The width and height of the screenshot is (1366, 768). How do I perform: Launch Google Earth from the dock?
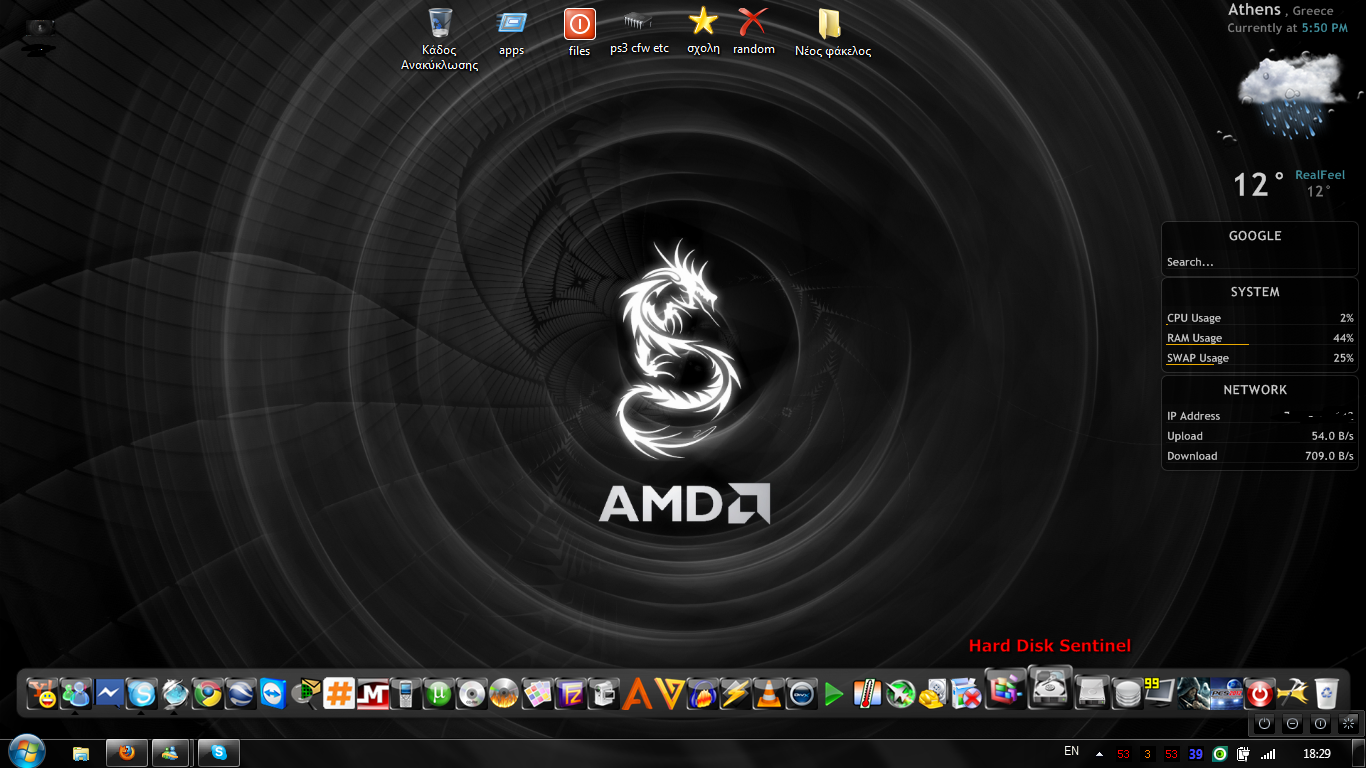240,693
